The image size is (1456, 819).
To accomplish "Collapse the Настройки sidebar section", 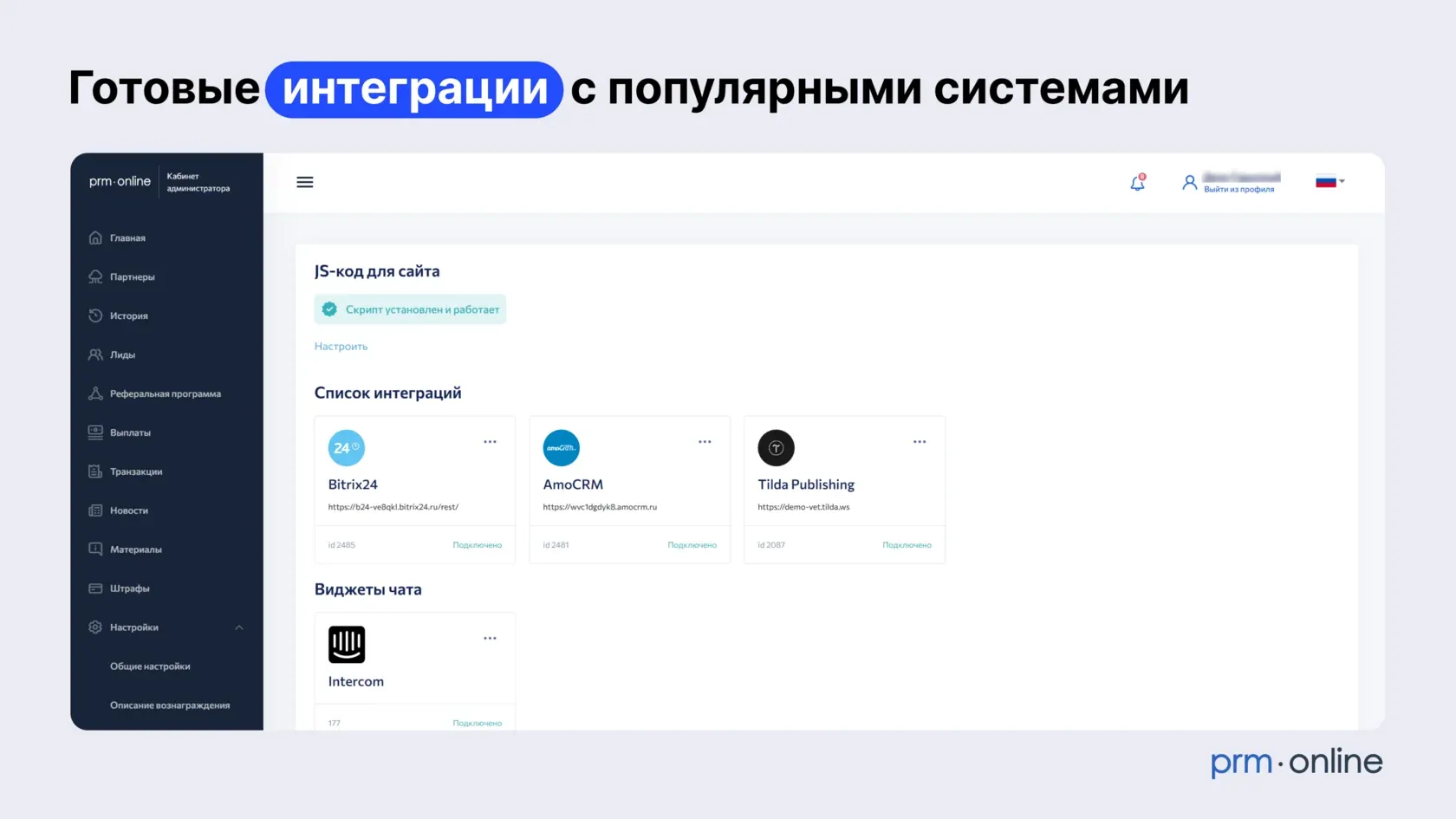I will pos(239,627).
